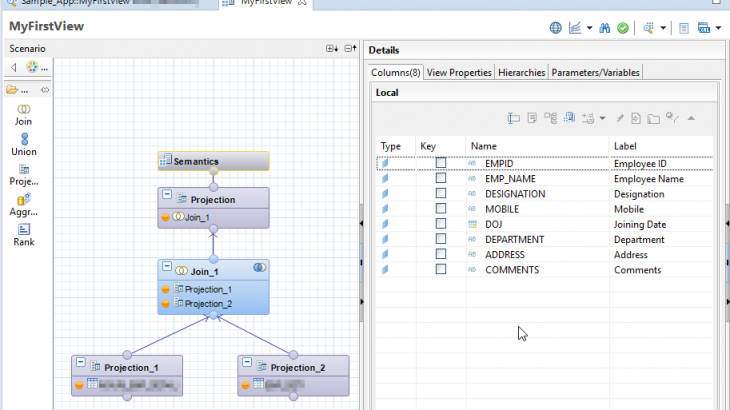Viewport: 730px width, 410px height.
Task: Pick the Rank node tool
Action: point(23,234)
